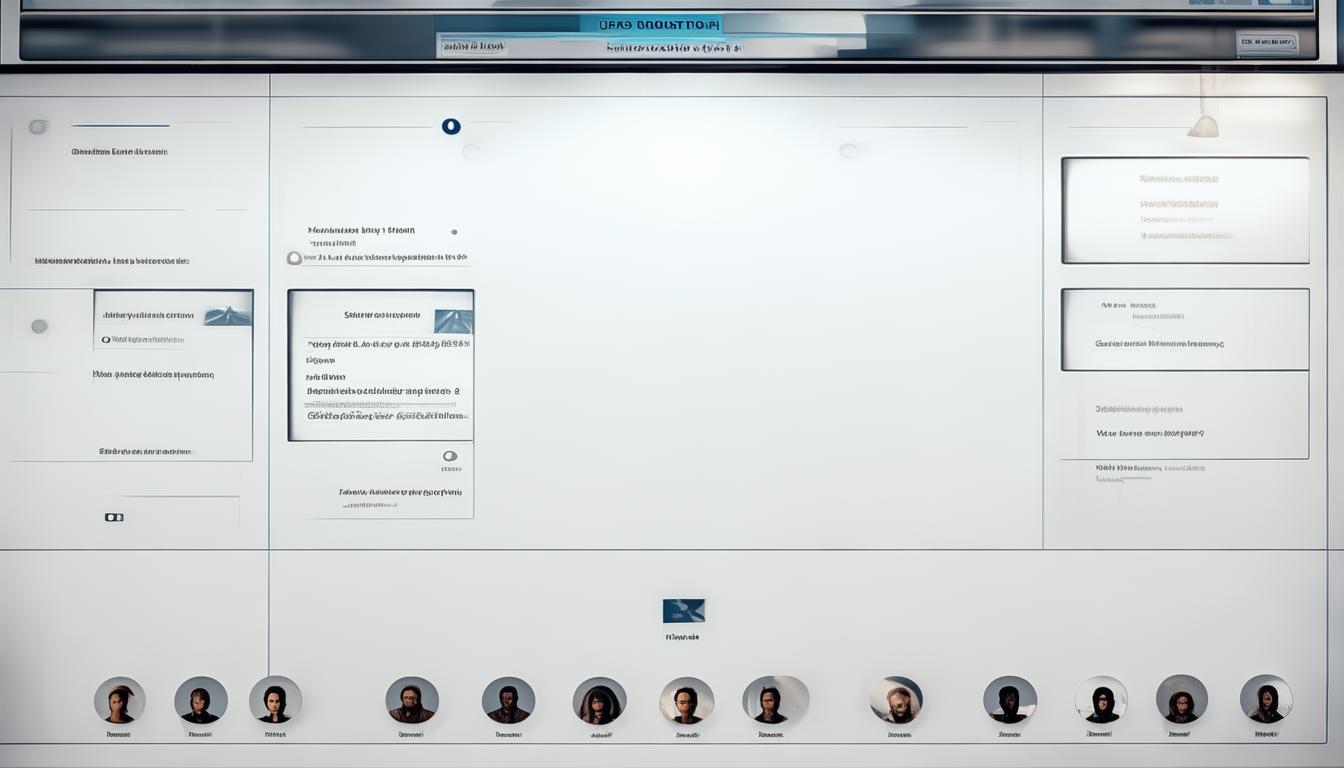Click the first avatar at the far left of the bottom row
This screenshot has width=1344, height=768.
pyautogui.click(x=120, y=700)
